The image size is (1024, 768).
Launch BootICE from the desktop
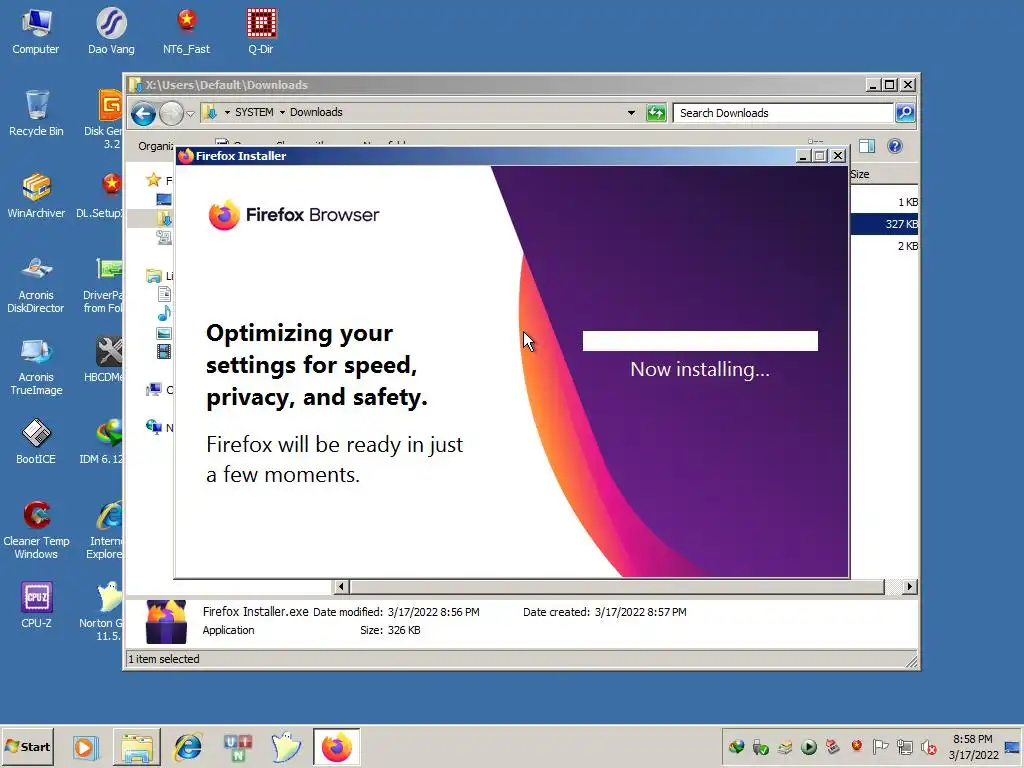[36, 441]
